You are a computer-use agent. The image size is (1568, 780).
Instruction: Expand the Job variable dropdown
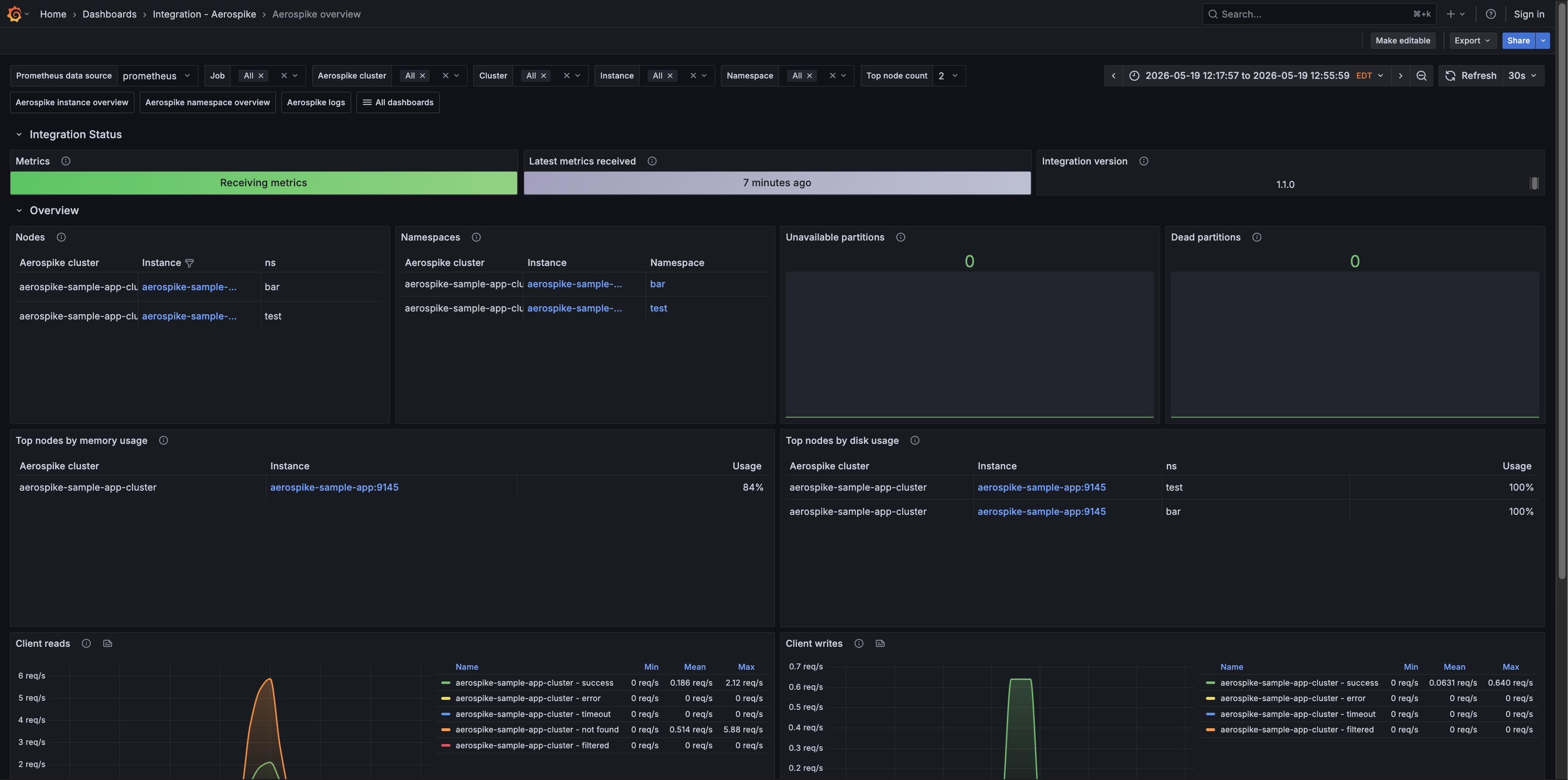coord(295,76)
